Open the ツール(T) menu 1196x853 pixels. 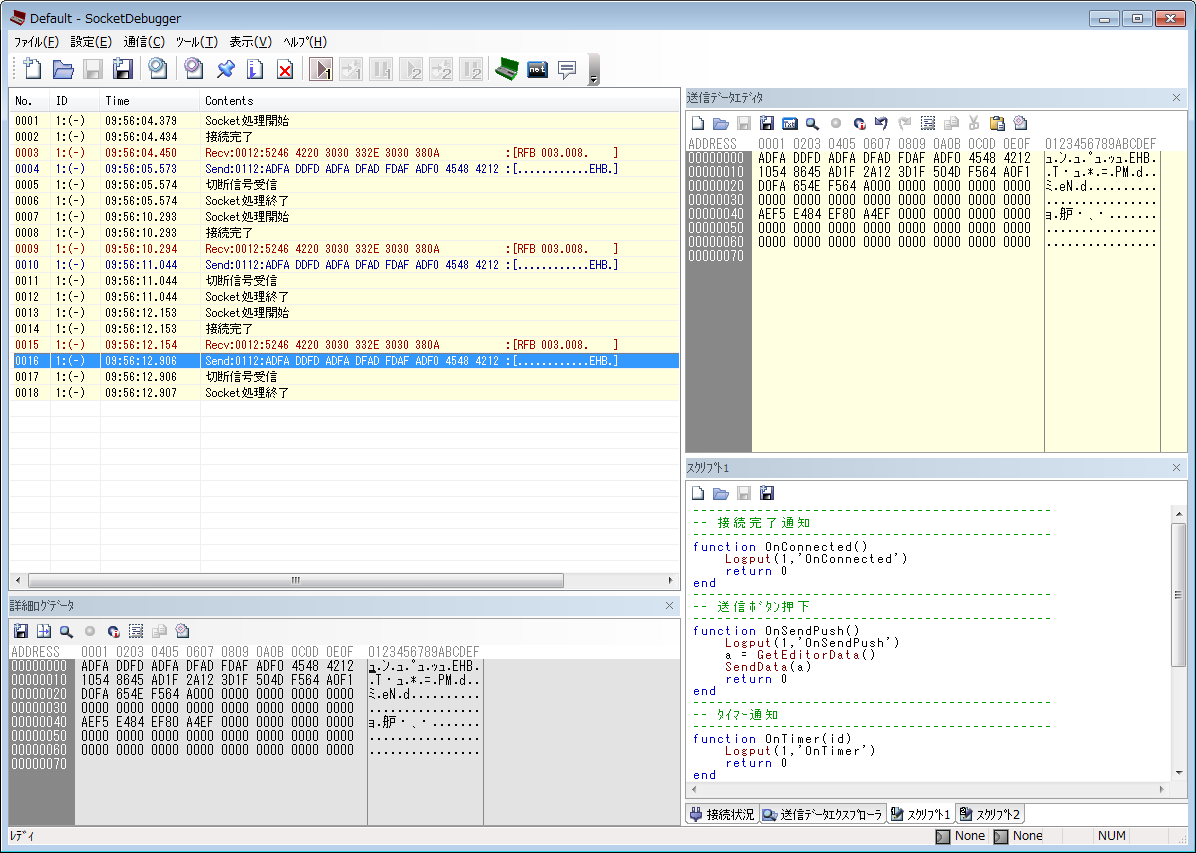click(197, 42)
